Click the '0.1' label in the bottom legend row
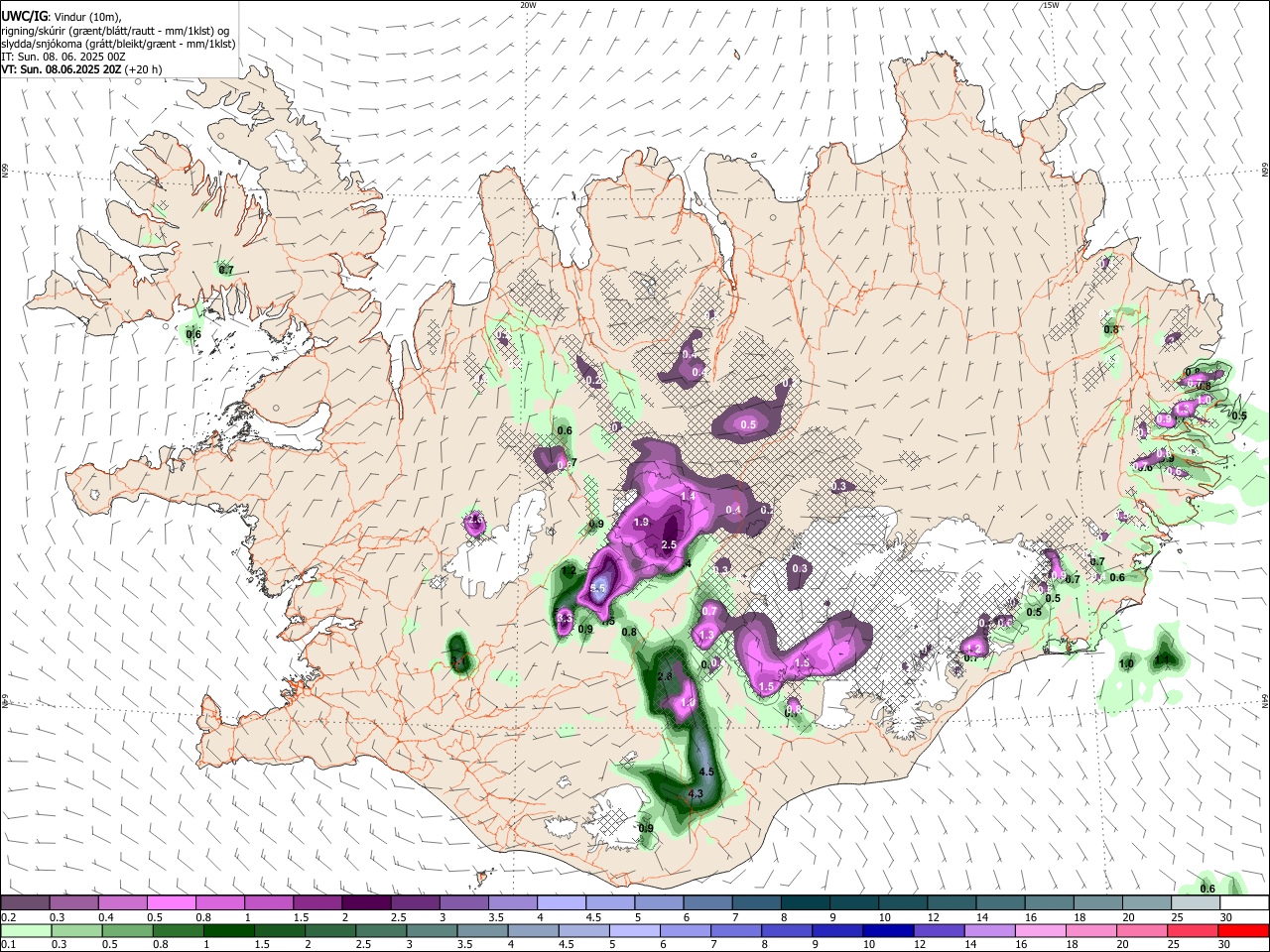 8,944
